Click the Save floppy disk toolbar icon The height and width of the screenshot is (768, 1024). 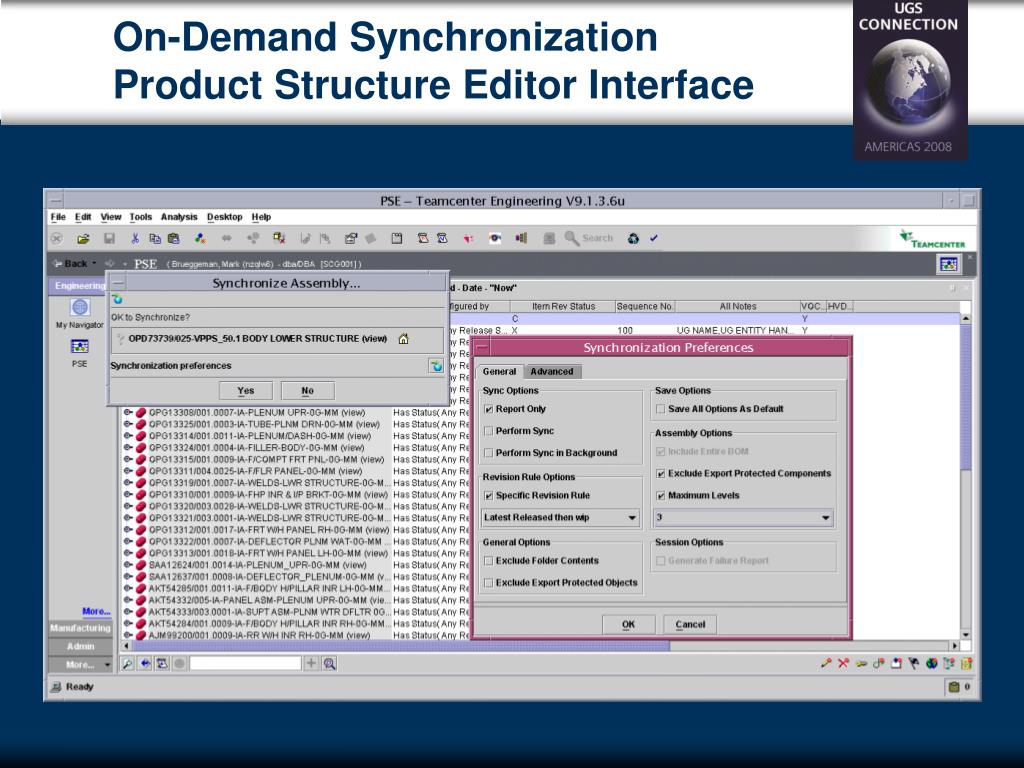[109, 239]
